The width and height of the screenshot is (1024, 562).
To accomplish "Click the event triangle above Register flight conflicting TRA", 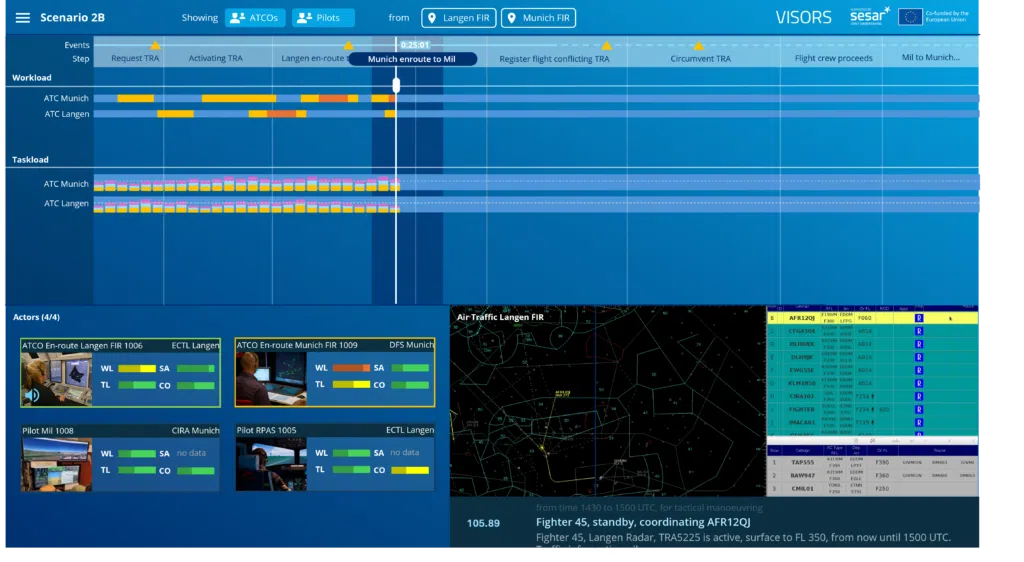I will coord(607,46).
